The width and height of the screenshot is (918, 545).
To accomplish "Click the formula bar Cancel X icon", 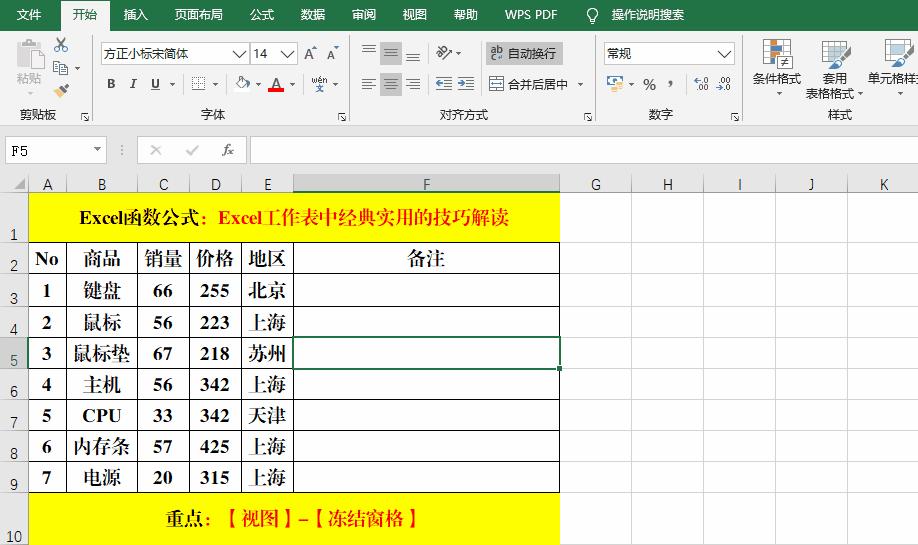I will click(x=156, y=150).
